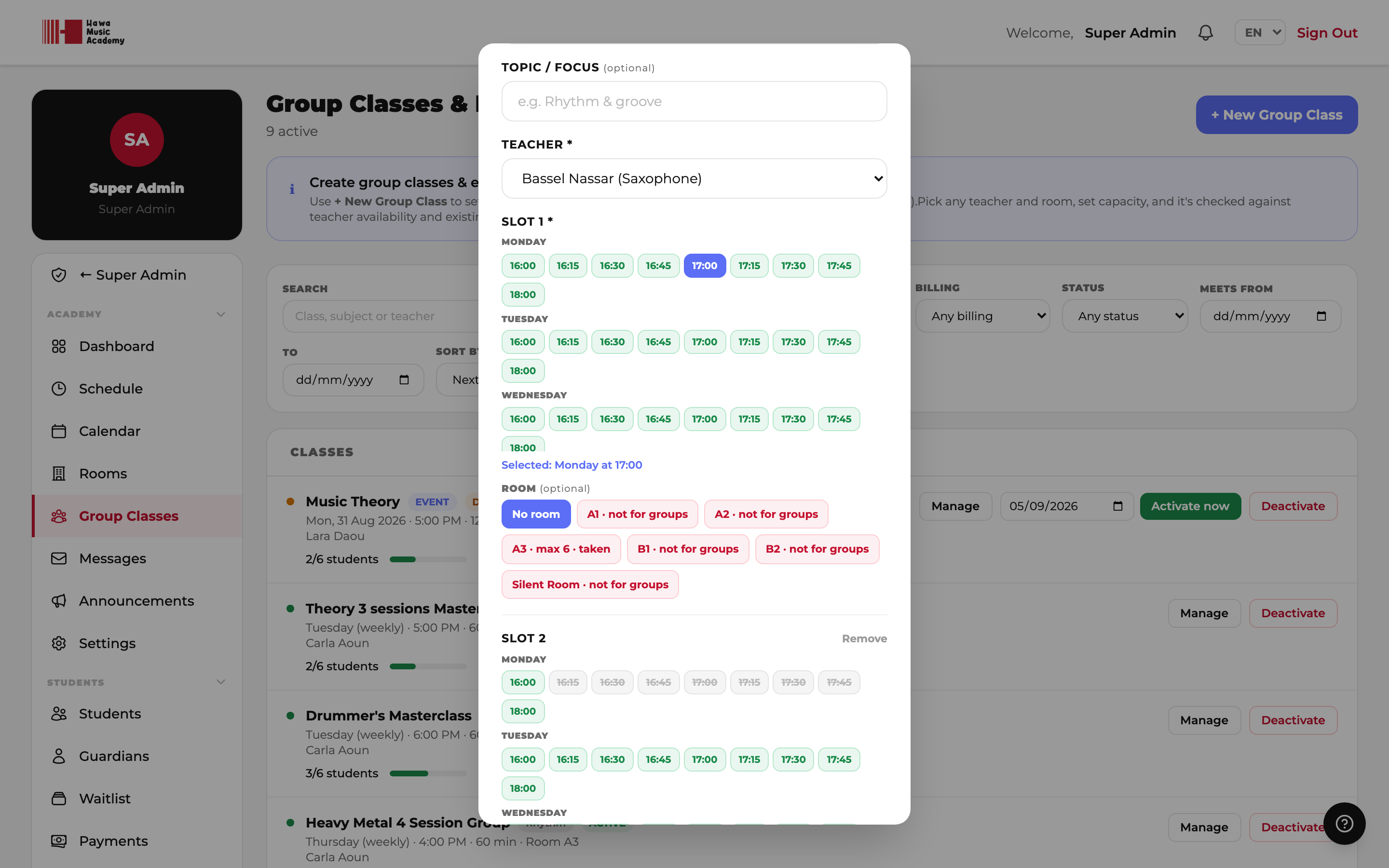Open the Any billing dropdown
Screen dimensions: 1389x868
coord(982,316)
